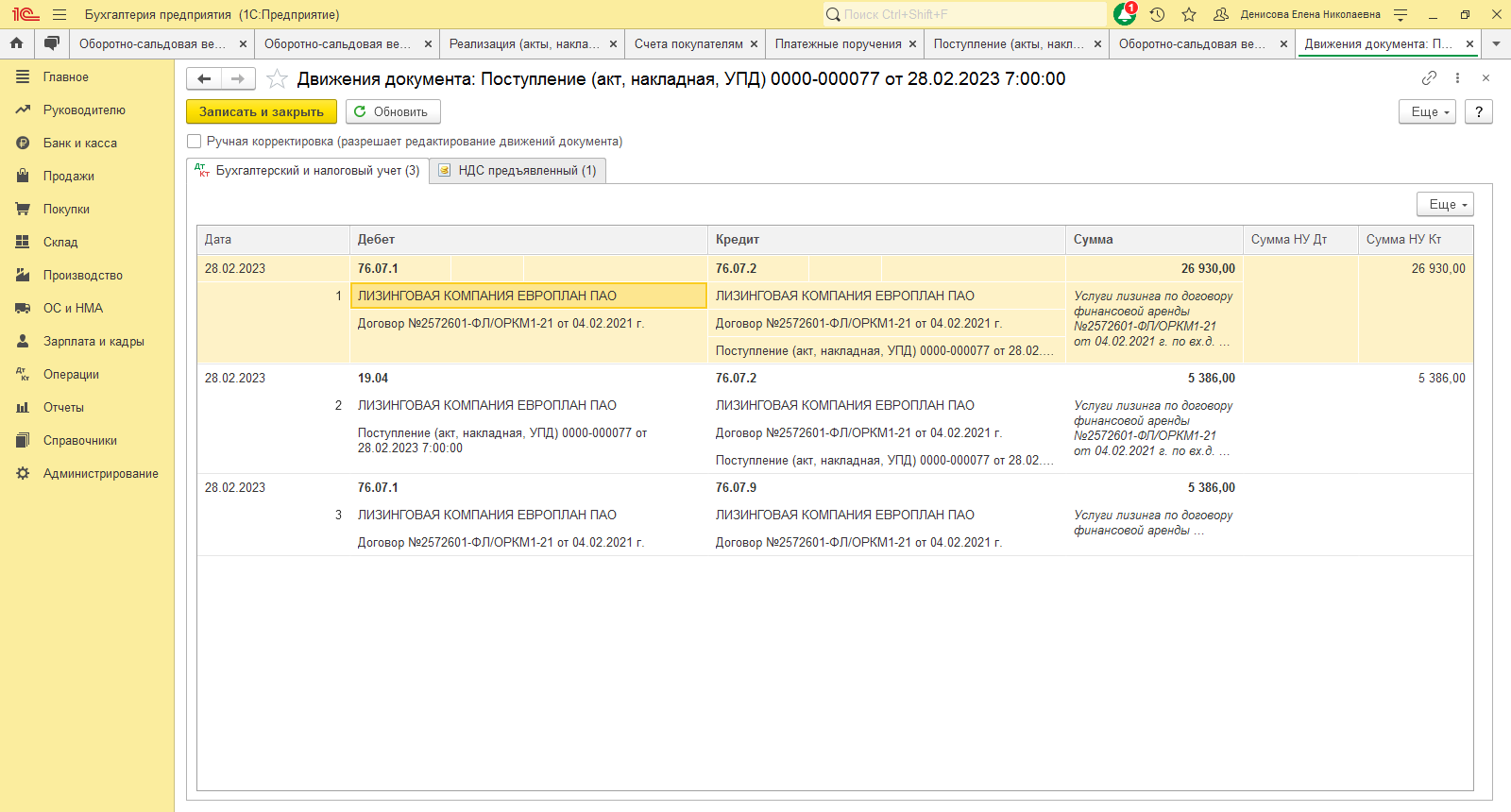Open notifications bell icon
The image size is (1511, 812).
click(1124, 14)
